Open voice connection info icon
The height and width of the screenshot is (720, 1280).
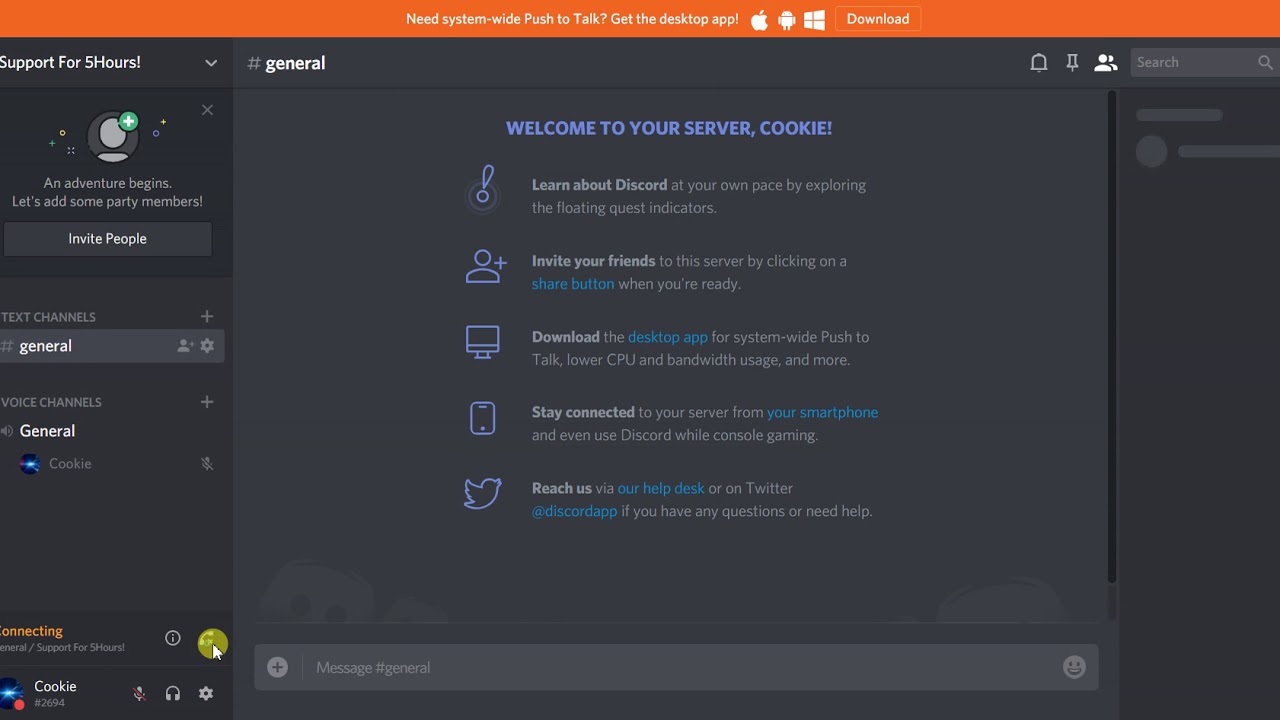pos(173,638)
